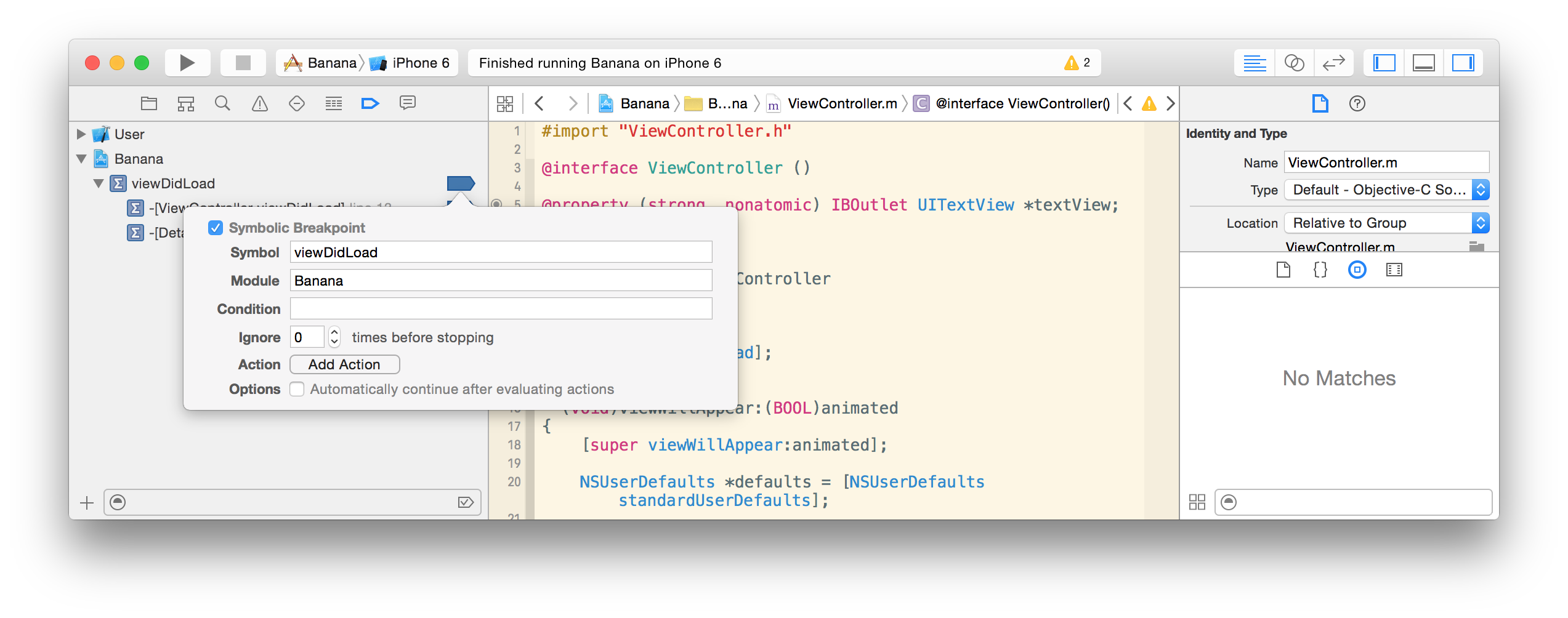This screenshot has width=1568, height=618.
Task: Toggle the Navigator pane visibility
Action: (1384, 63)
